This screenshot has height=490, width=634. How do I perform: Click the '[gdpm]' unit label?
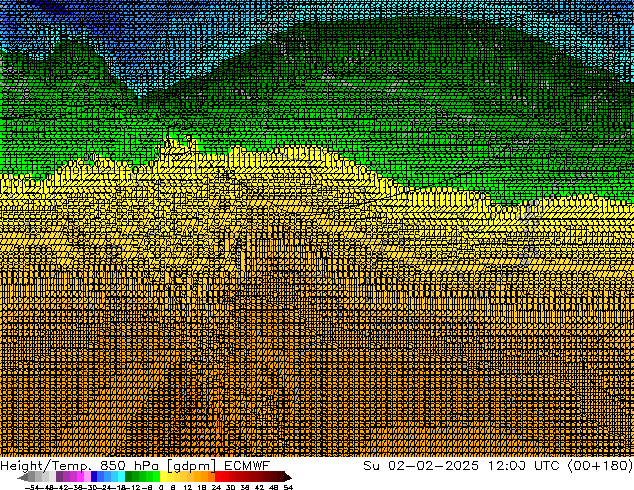pos(192,466)
